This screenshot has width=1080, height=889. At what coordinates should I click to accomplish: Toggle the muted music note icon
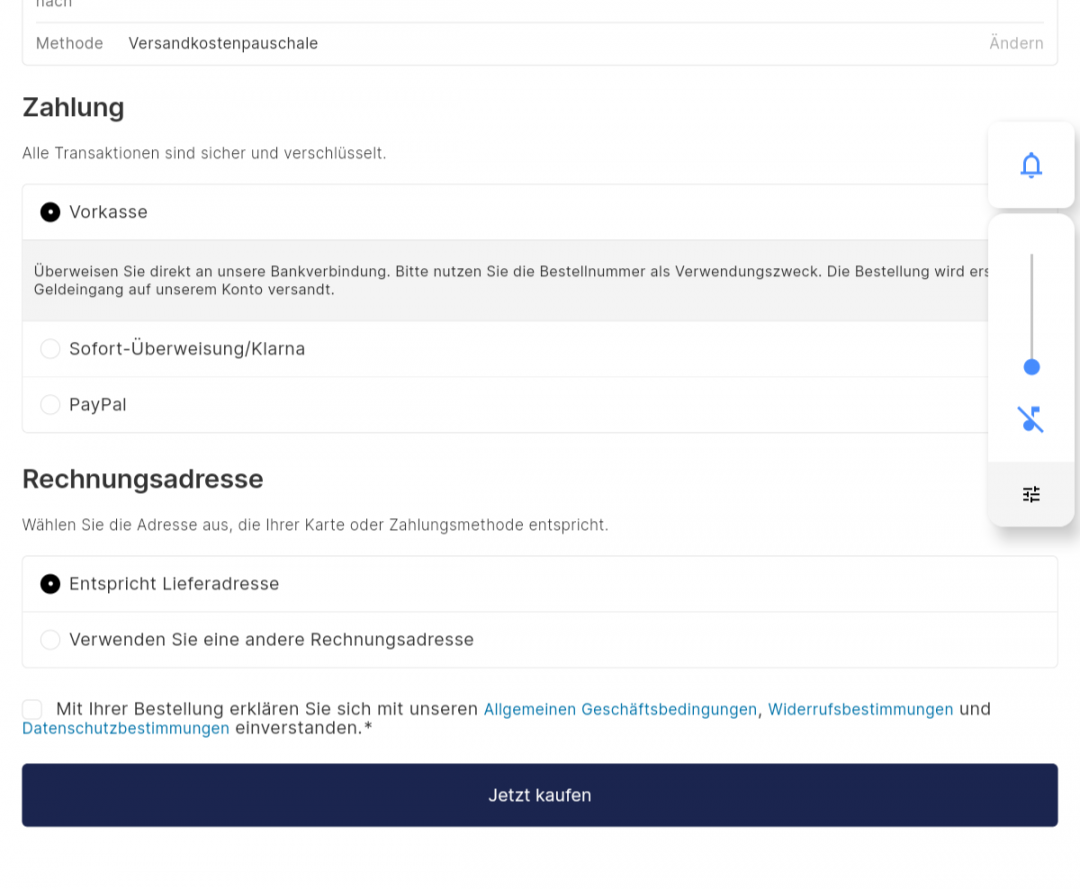point(1031,419)
